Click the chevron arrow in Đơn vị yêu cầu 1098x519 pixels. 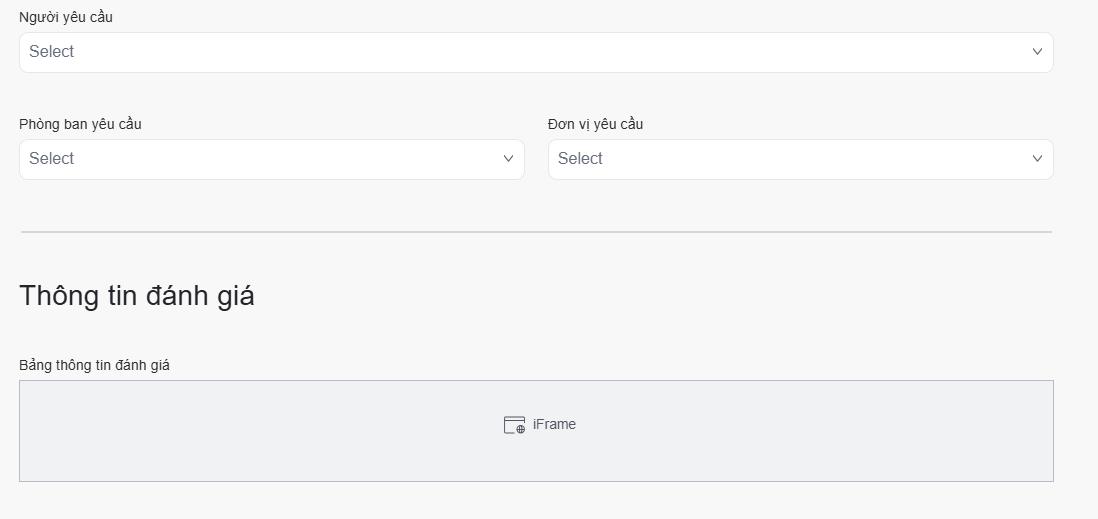pos(1037,159)
